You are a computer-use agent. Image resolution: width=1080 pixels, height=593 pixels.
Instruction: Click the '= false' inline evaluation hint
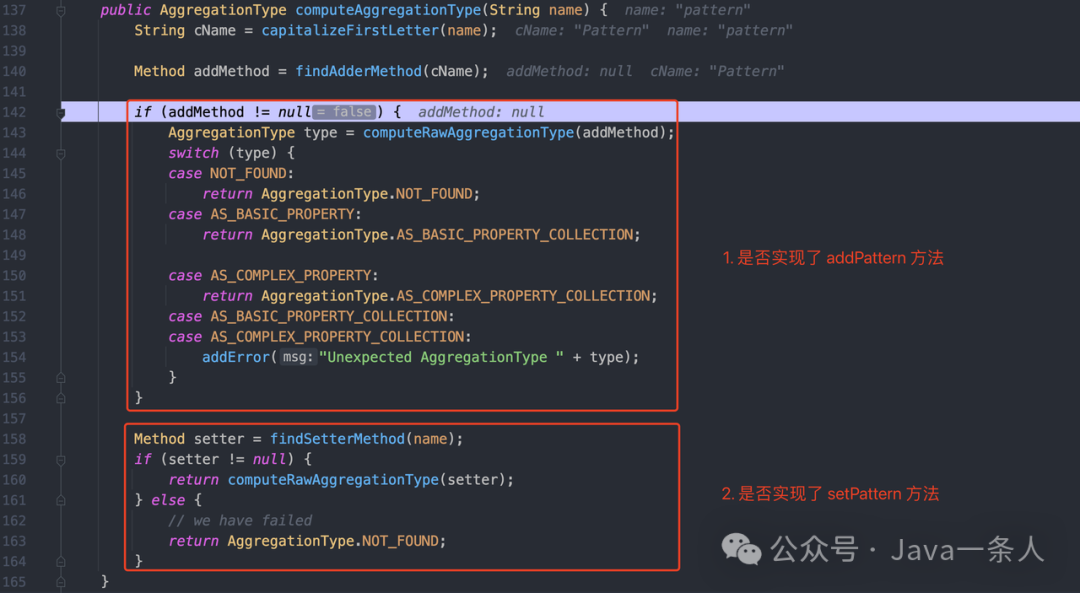(344, 112)
